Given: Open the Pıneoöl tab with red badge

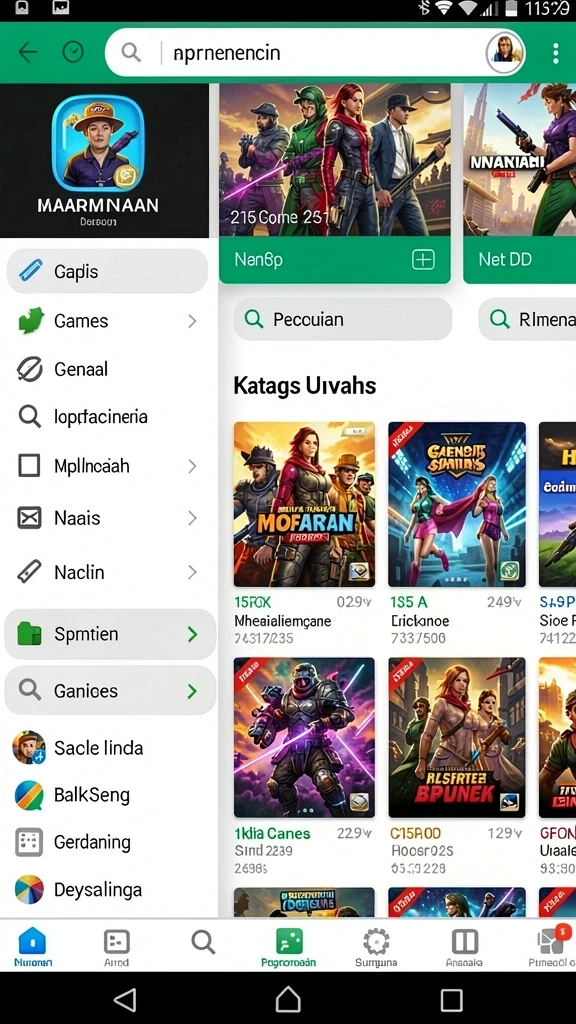Looking at the screenshot, I should click(x=552, y=948).
